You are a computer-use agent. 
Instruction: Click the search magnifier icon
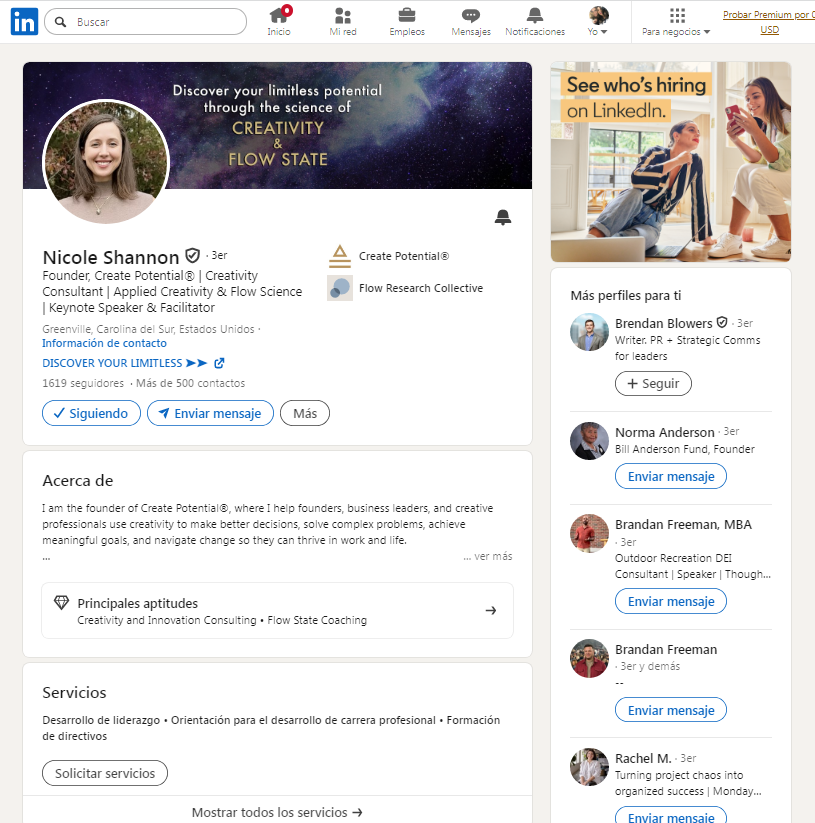coord(61,22)
